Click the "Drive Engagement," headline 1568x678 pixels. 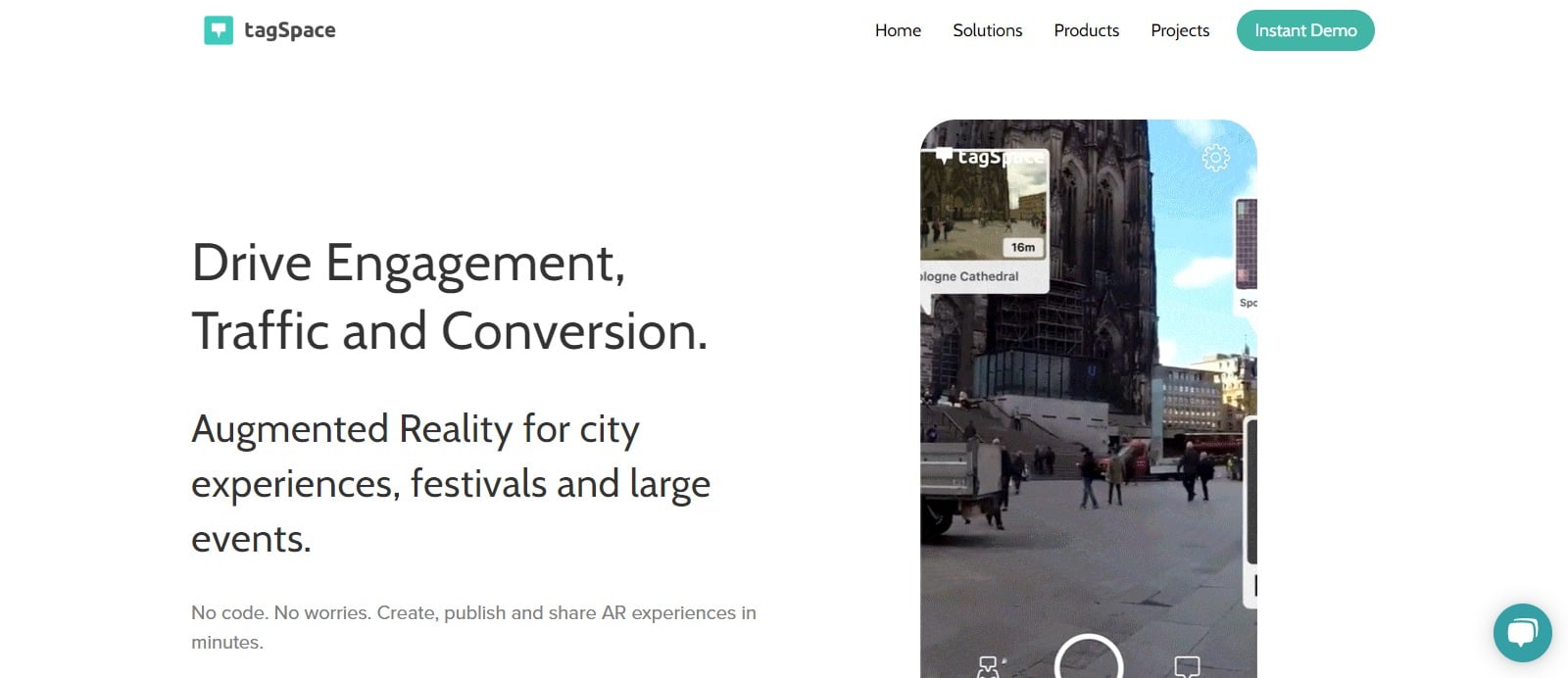coord(409,263)
